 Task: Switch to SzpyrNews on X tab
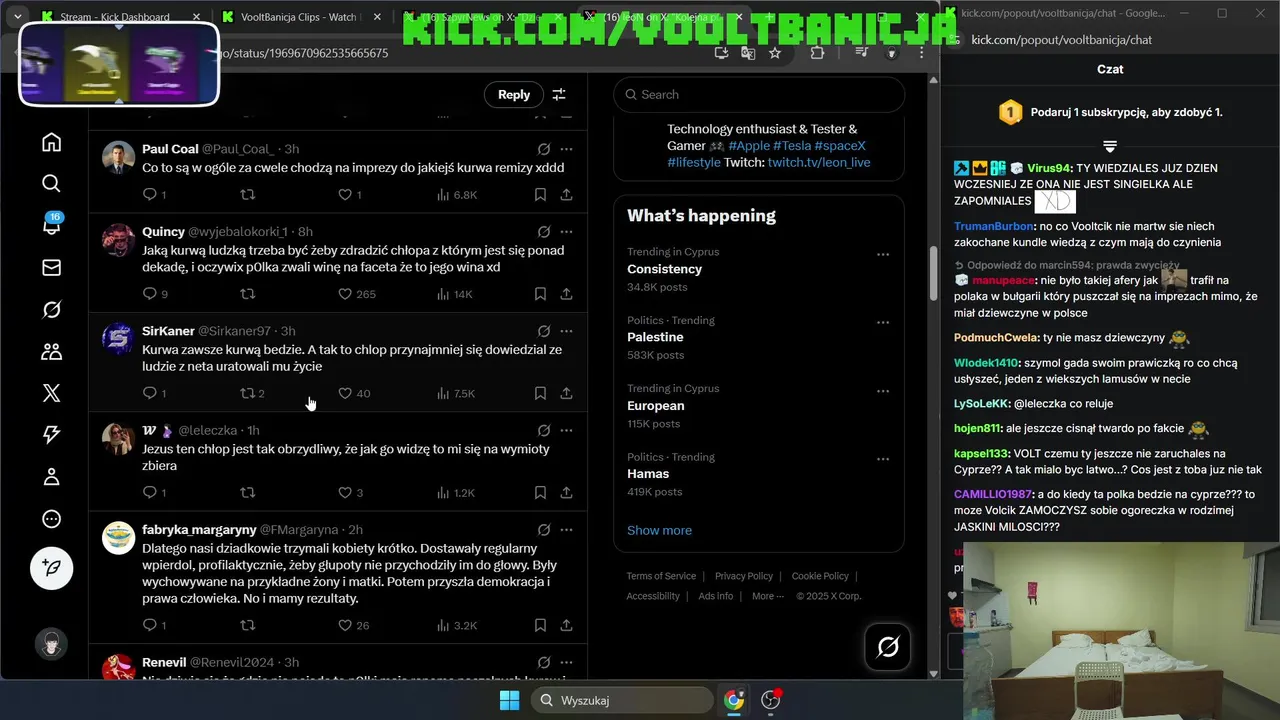point(482,17)
